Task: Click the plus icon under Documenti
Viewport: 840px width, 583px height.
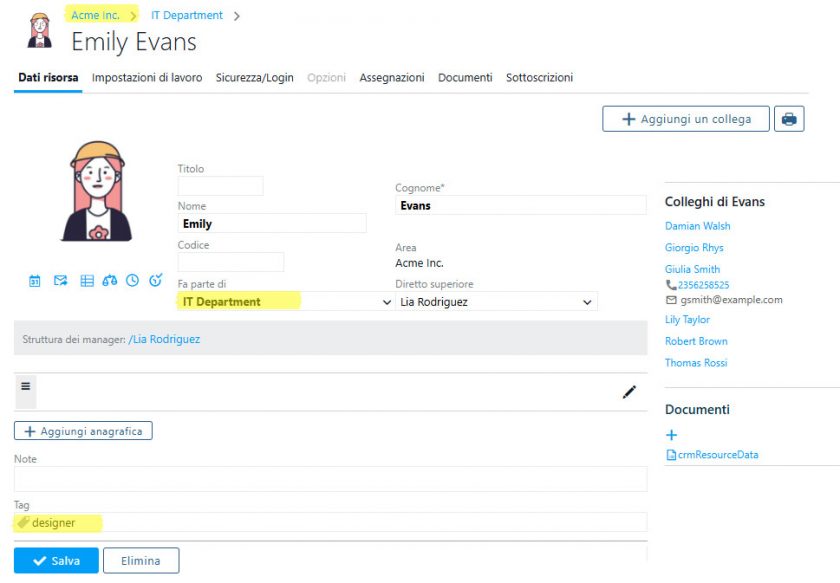Action: pyautogui.click(x=672, y=435)
